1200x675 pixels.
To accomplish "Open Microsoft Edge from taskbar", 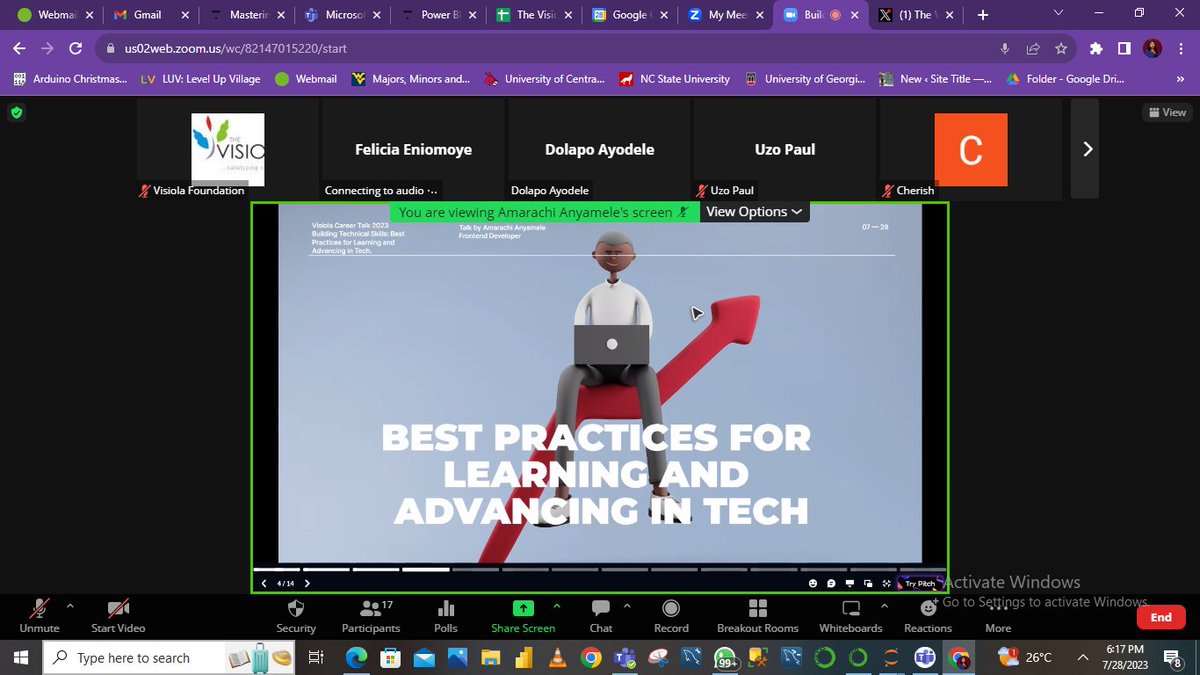I will tap(356, 657).
